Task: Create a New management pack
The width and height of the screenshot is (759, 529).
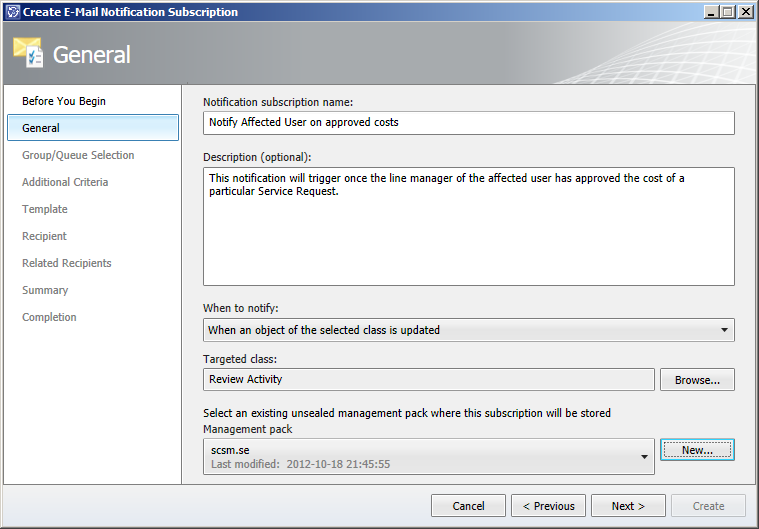Action: [x=698, y=450]
